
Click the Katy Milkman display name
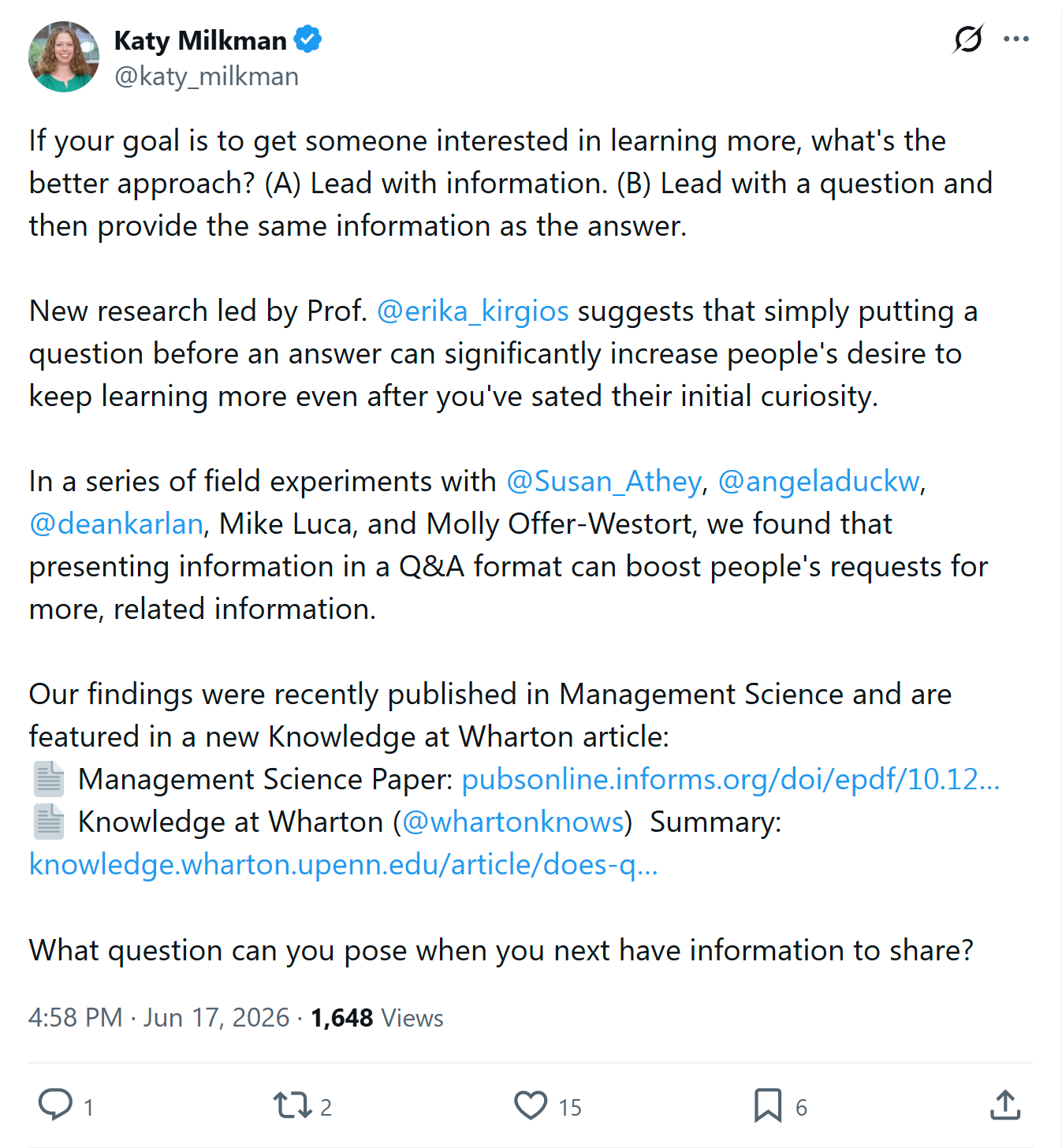pyautogui.click(x=200, y=39)
